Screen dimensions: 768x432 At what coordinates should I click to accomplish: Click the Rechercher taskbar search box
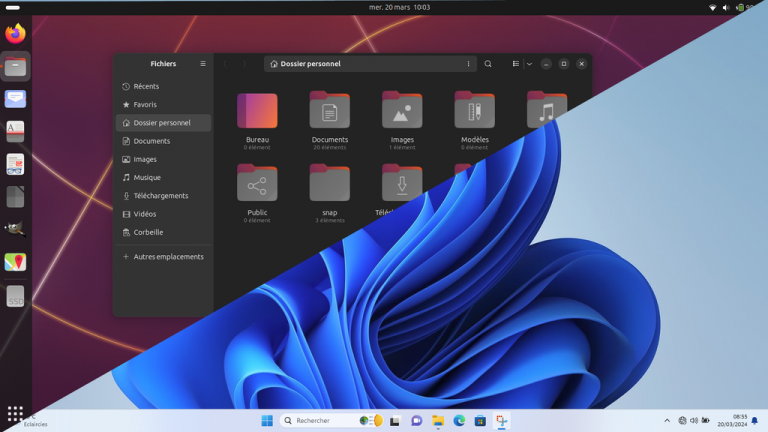pyautogui.click(x=320, y=421)
